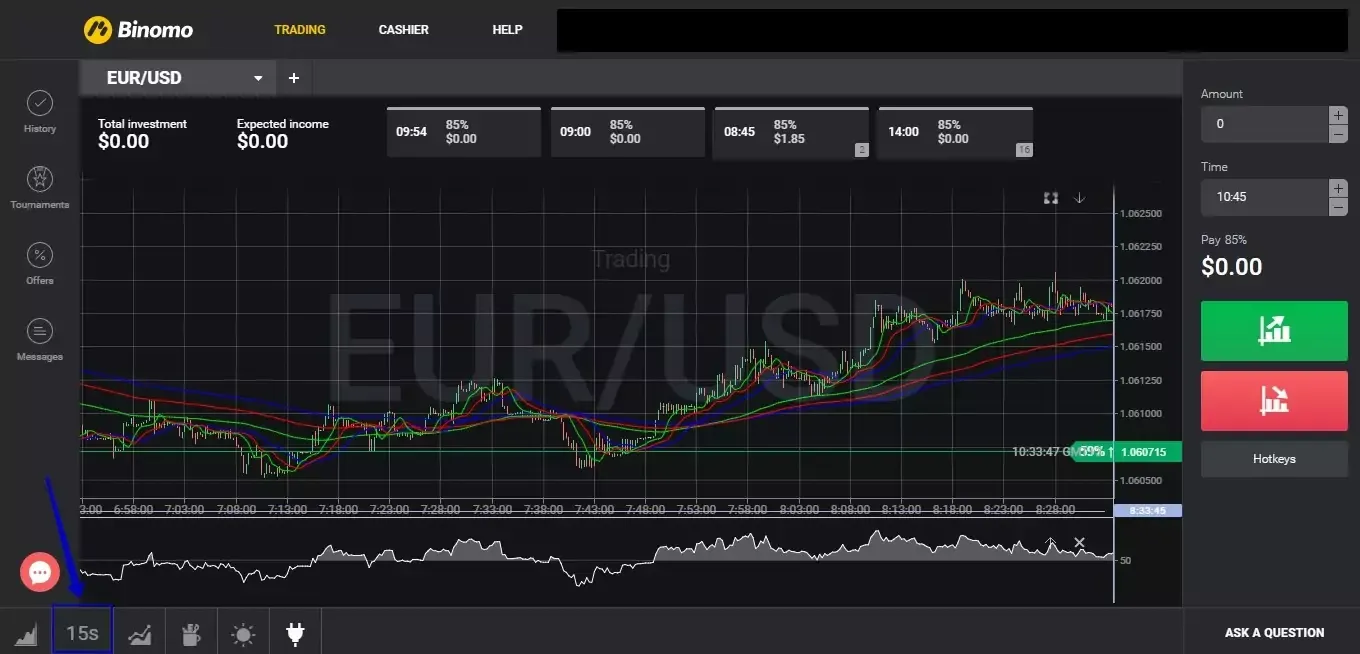
Task: Open the History panel icon
Action: point(39,103)
